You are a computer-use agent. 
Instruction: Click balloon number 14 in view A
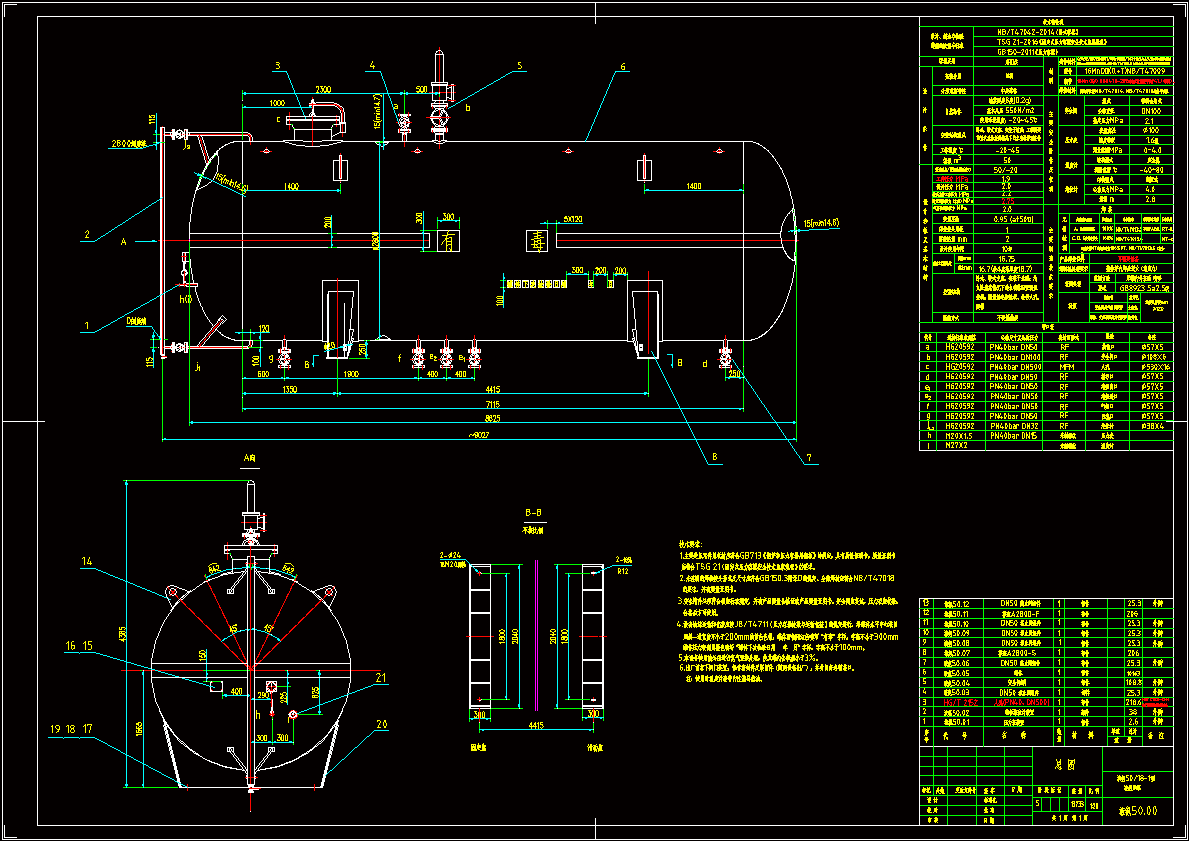87,561
